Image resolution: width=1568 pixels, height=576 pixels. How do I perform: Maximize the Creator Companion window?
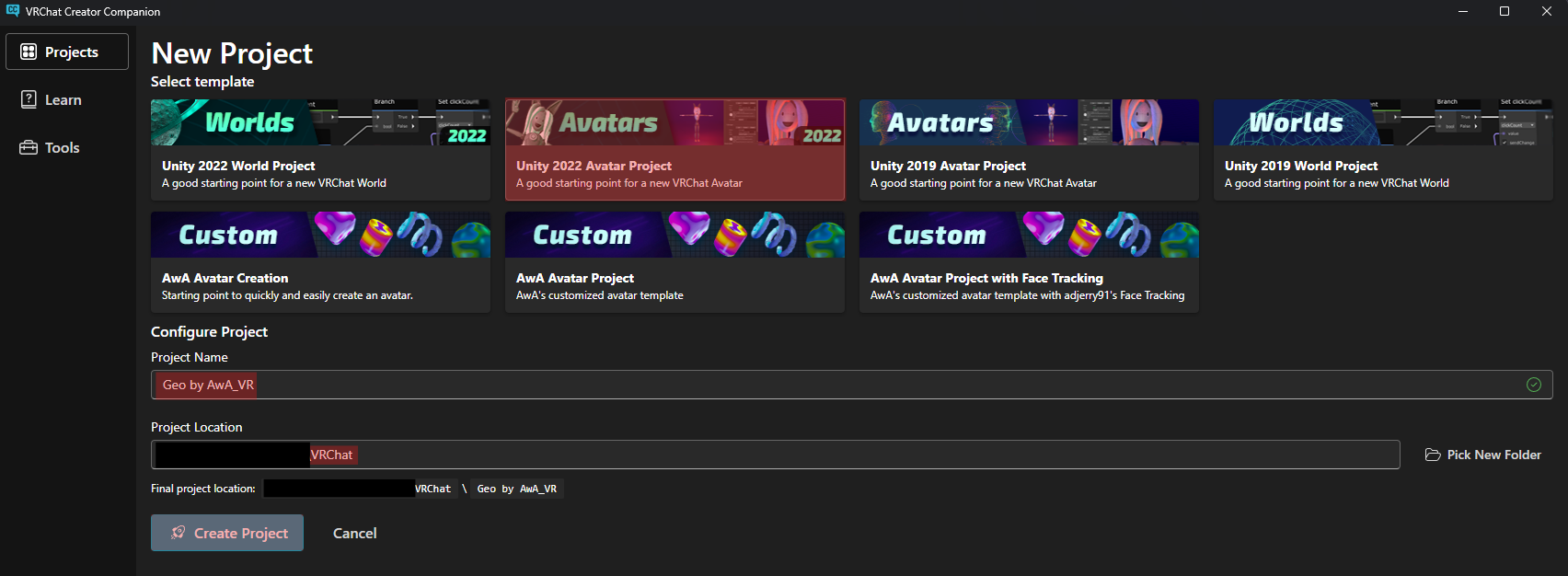(x=1505, y=11)
